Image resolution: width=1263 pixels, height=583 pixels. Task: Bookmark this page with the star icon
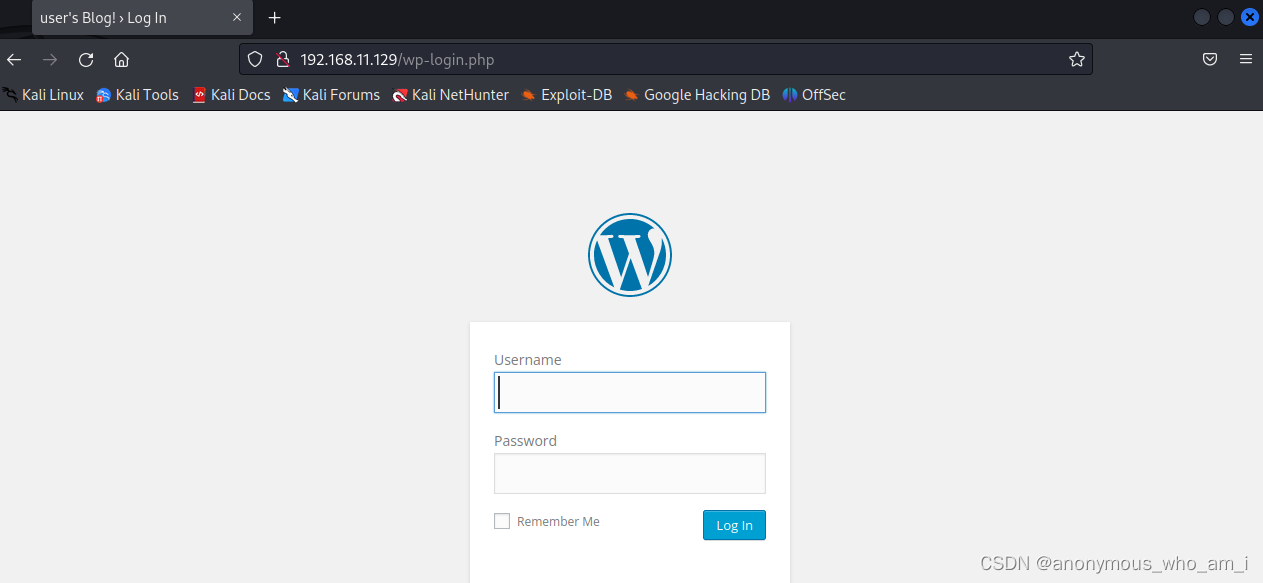[x=1077, y=59]
